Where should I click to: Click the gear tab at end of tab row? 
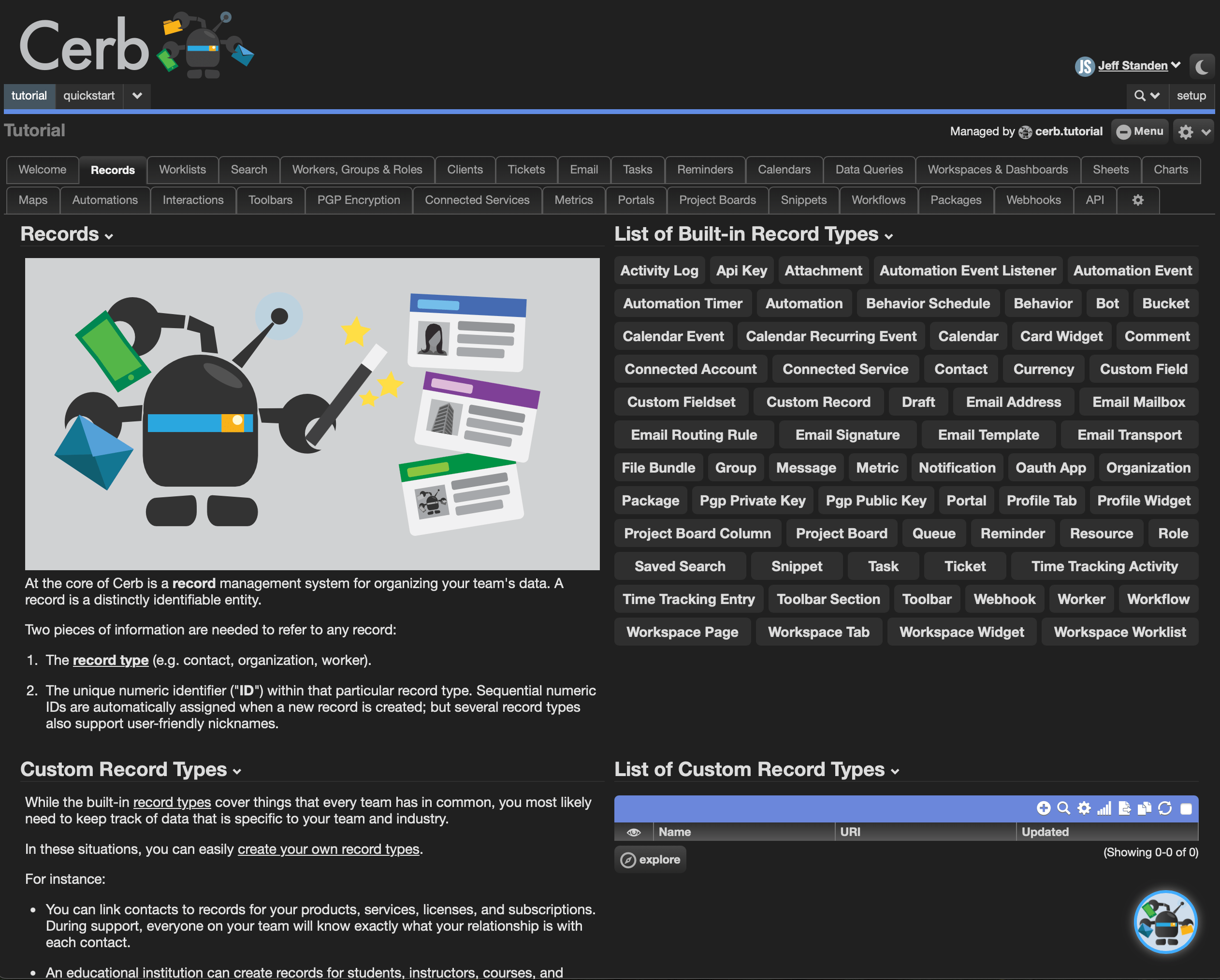[x=1137, y=200]
